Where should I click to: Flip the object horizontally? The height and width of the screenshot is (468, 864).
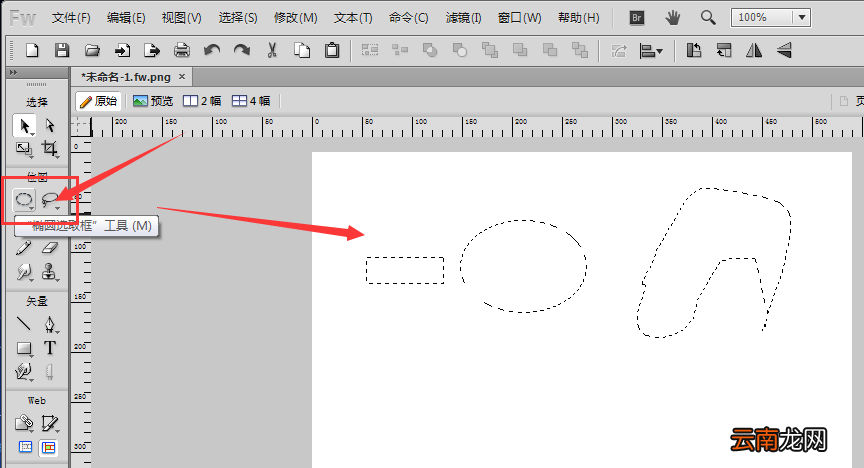(x=754, y=51)
